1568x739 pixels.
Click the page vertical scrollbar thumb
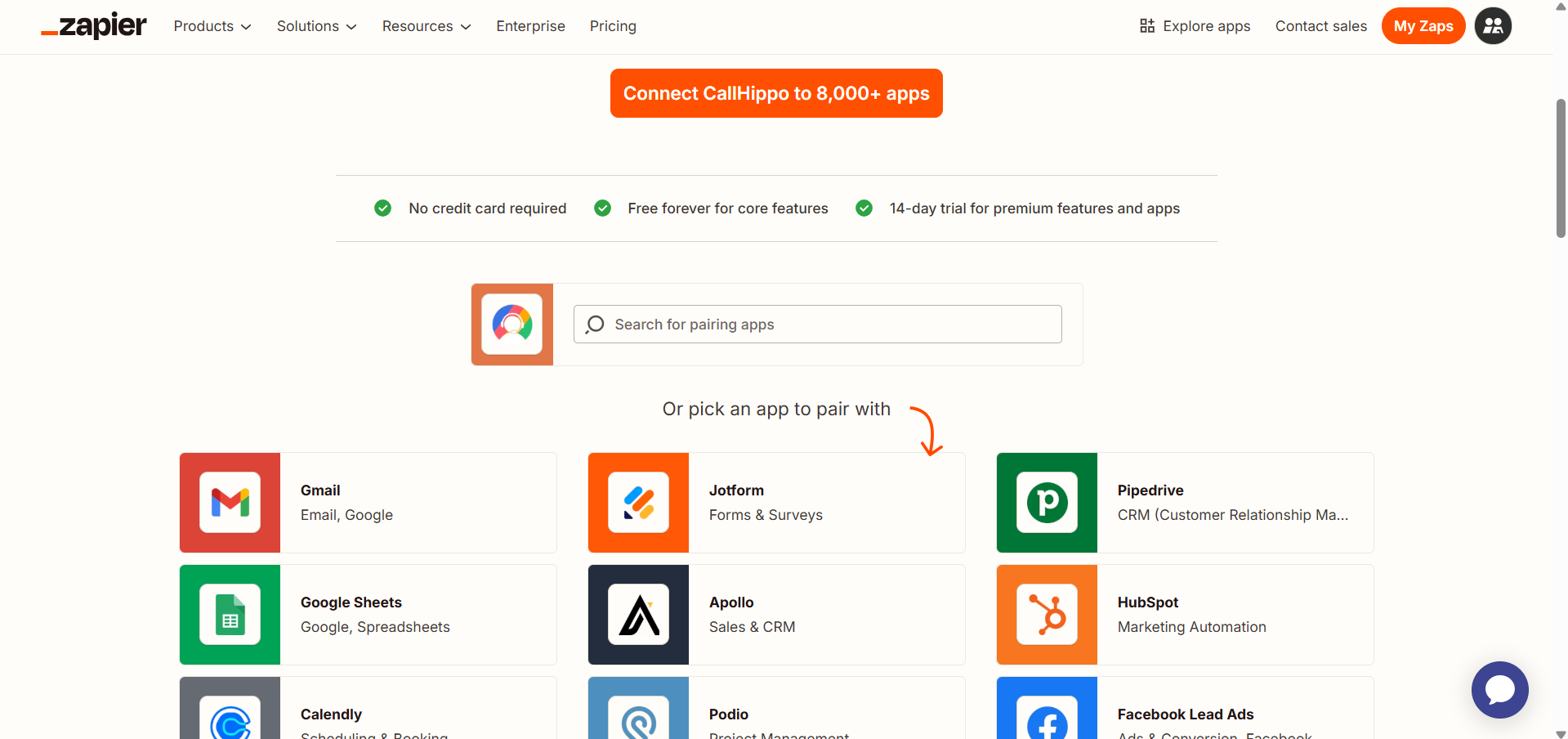[x=1561, y=168]
